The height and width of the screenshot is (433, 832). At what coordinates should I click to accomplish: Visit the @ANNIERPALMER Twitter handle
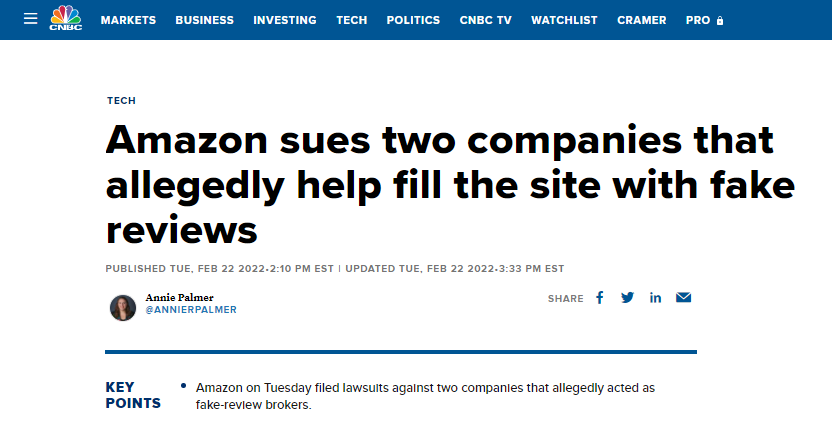191,310
